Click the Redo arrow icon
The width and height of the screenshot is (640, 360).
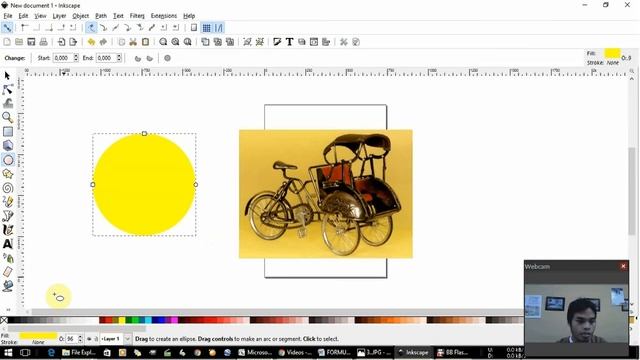(103, 42)
